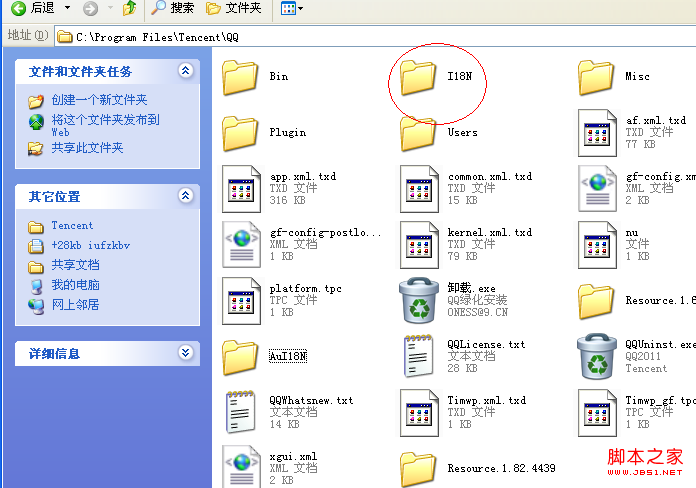The image size is (696, 488).
Task: Select Timwp_gf.tpc file icon
Action: coord(597,413)
